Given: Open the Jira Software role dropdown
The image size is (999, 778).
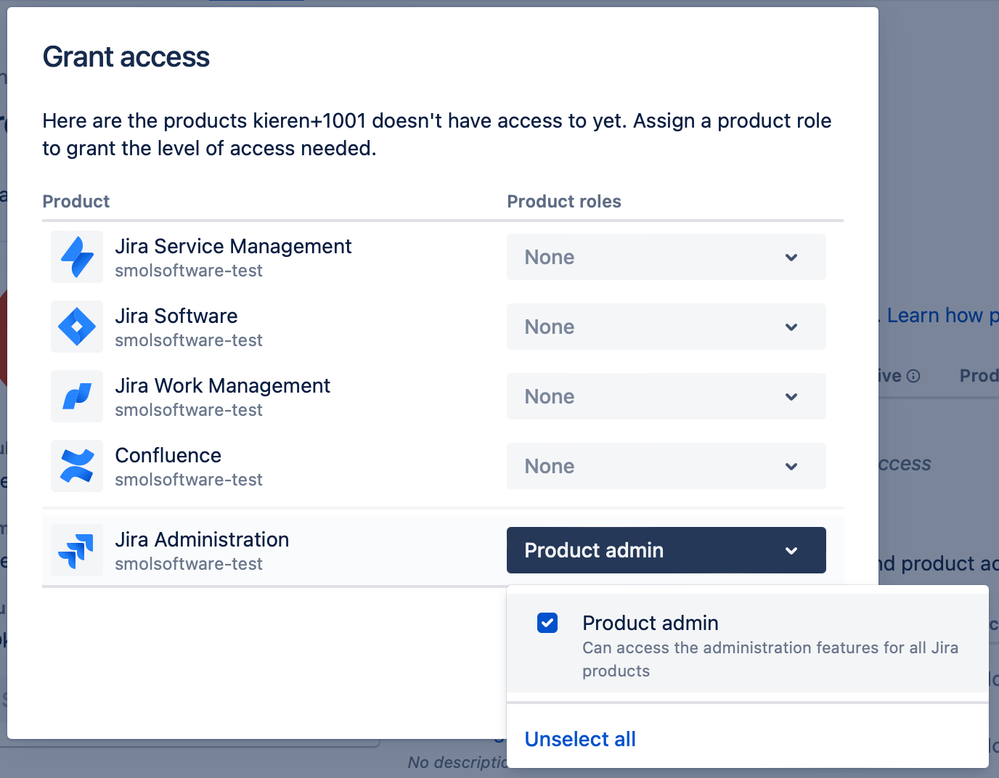Looking at the screenshot, I should coord(666,326).
